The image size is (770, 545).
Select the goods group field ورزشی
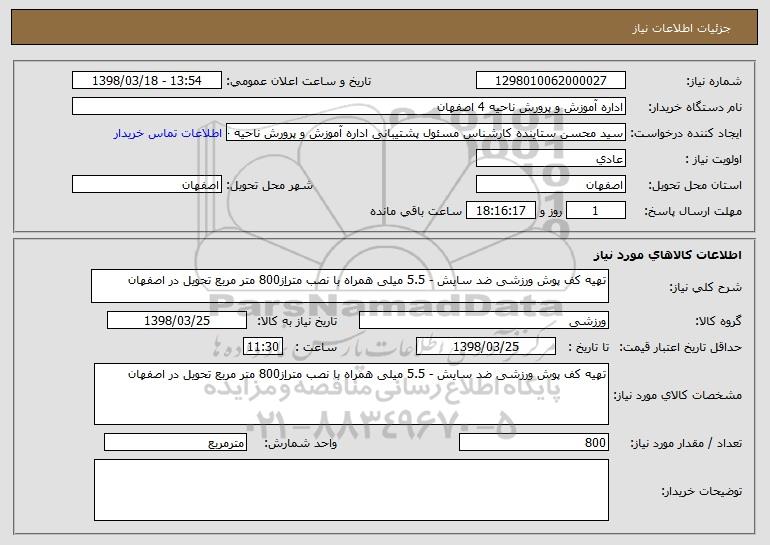pos(484,321)
